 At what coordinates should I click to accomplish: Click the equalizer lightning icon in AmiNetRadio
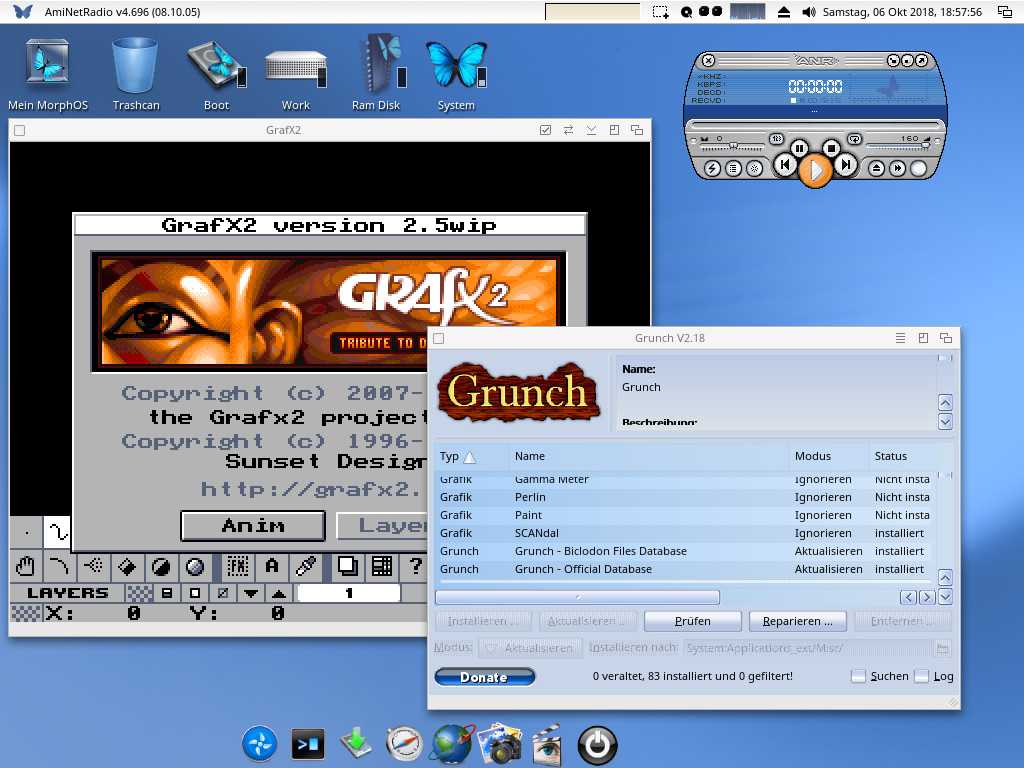[x=712, y=169]
